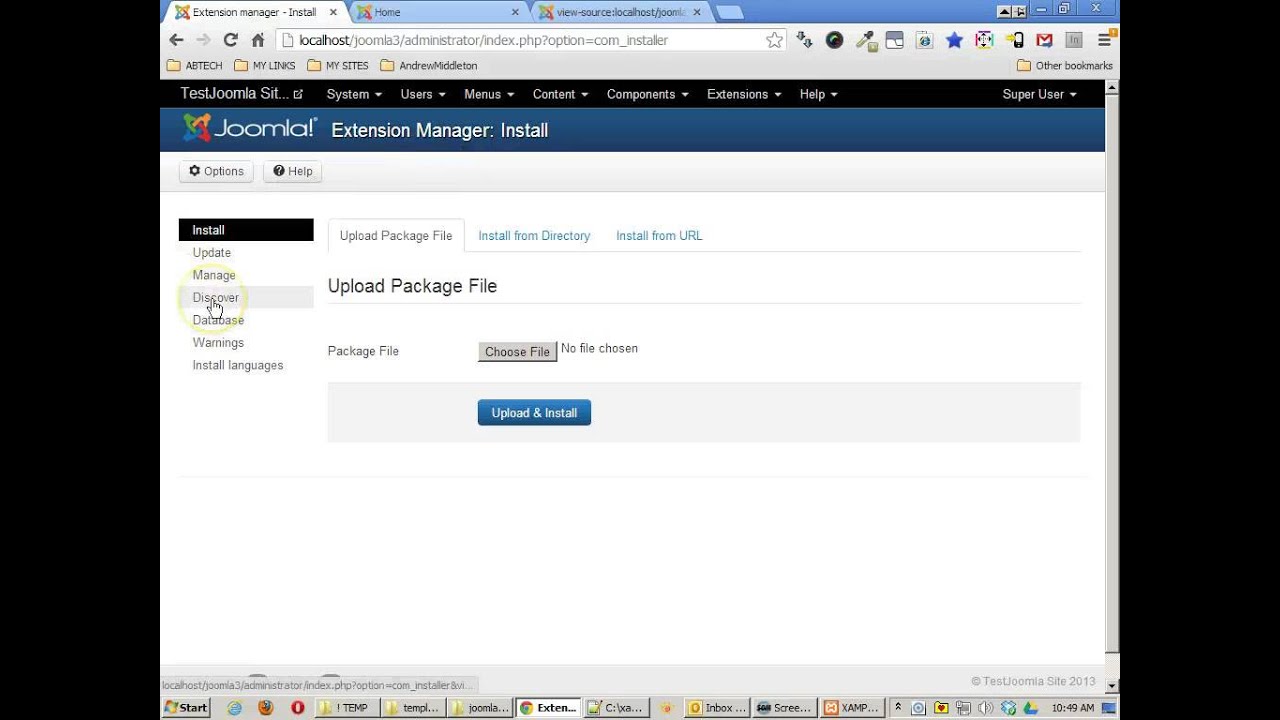Switch to the ! TEMP taskbar window

[345, 708]
